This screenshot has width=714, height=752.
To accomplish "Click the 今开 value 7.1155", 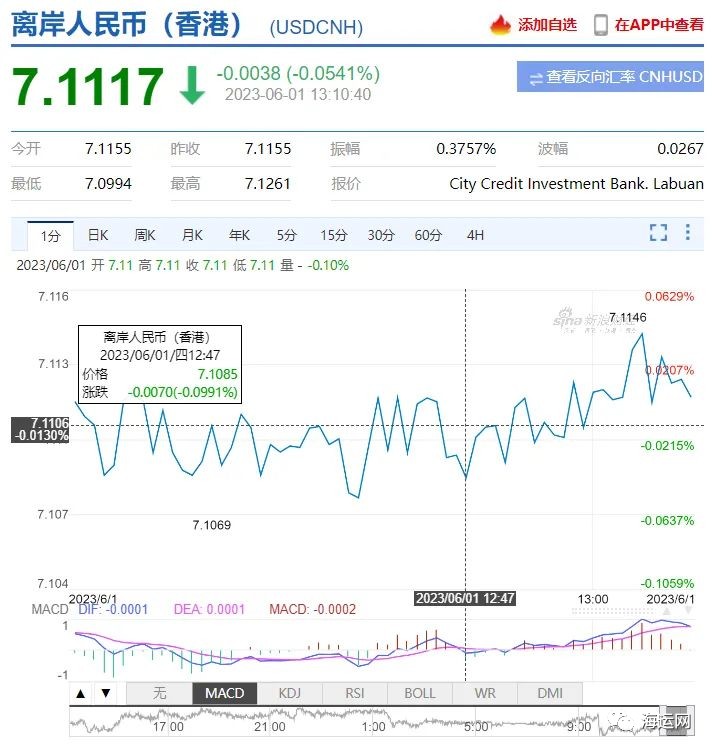I will click(108, 149).
